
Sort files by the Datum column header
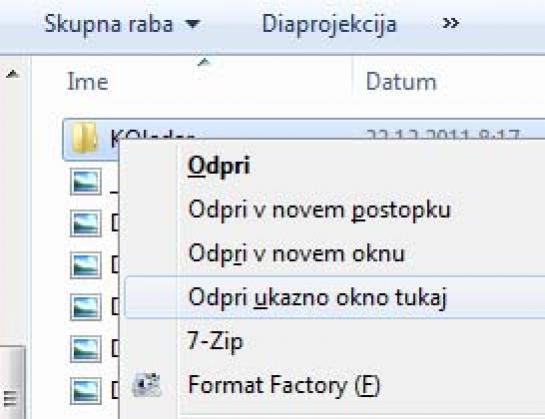point(401,82)
